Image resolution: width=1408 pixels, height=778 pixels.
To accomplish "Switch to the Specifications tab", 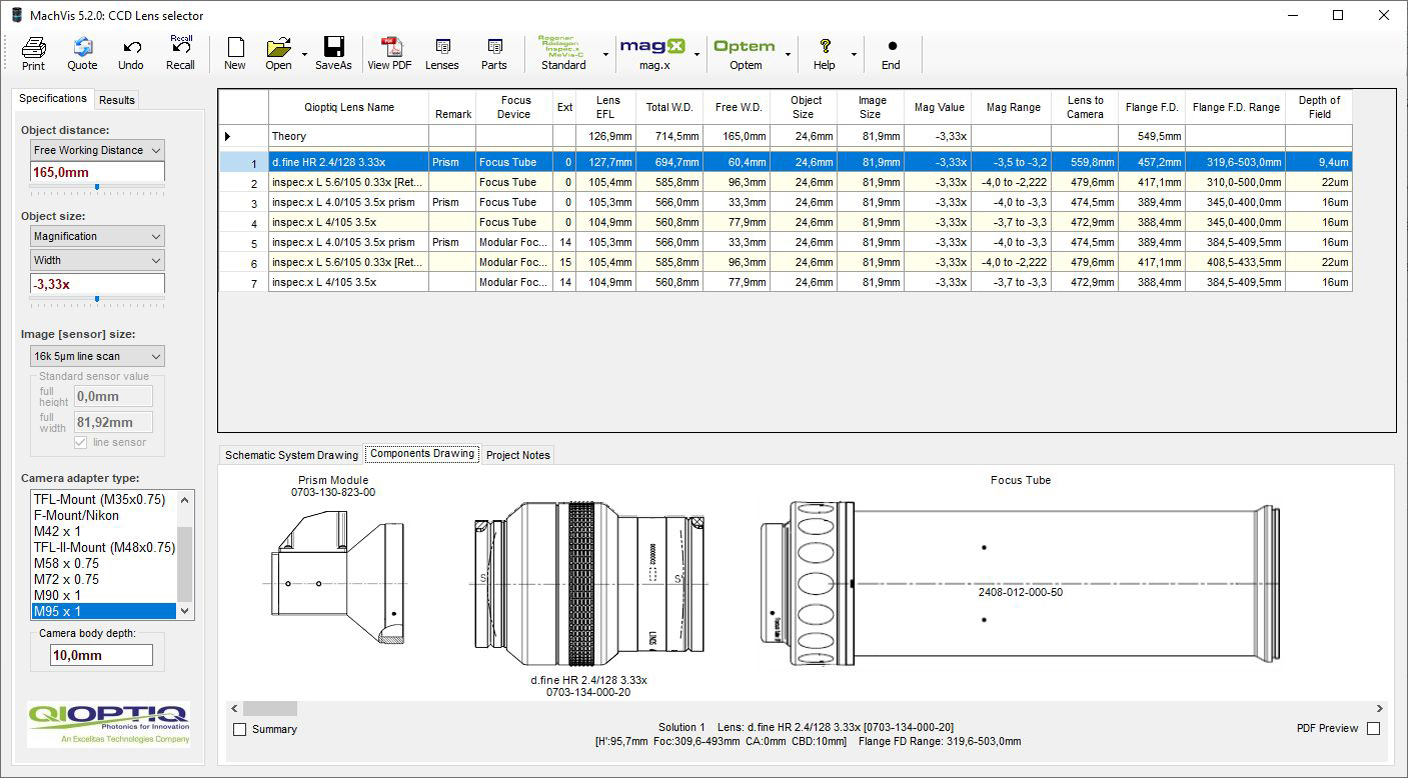I will tap(53, 98).
